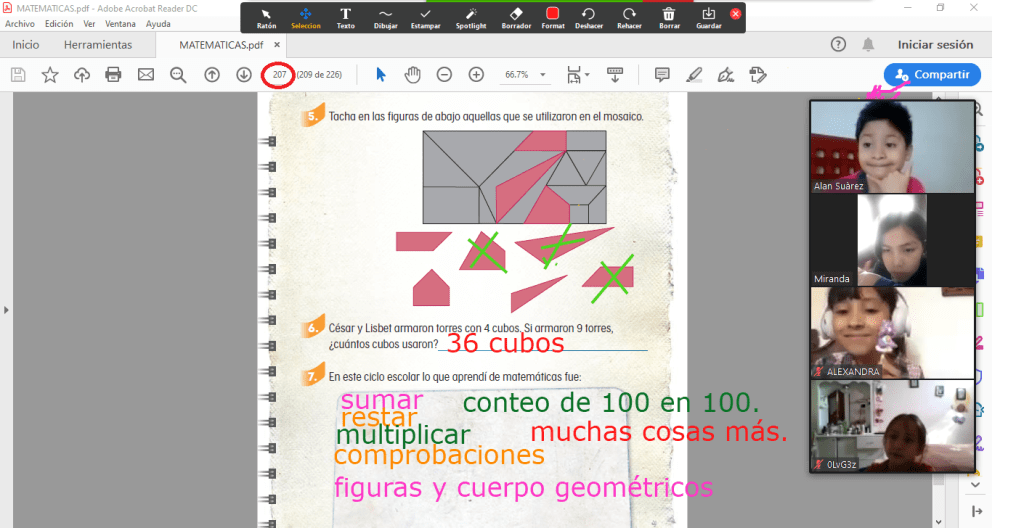Enable the Estampar stamp tool
This screenshot has width=1024, height=528.
(x=426, y=18)
